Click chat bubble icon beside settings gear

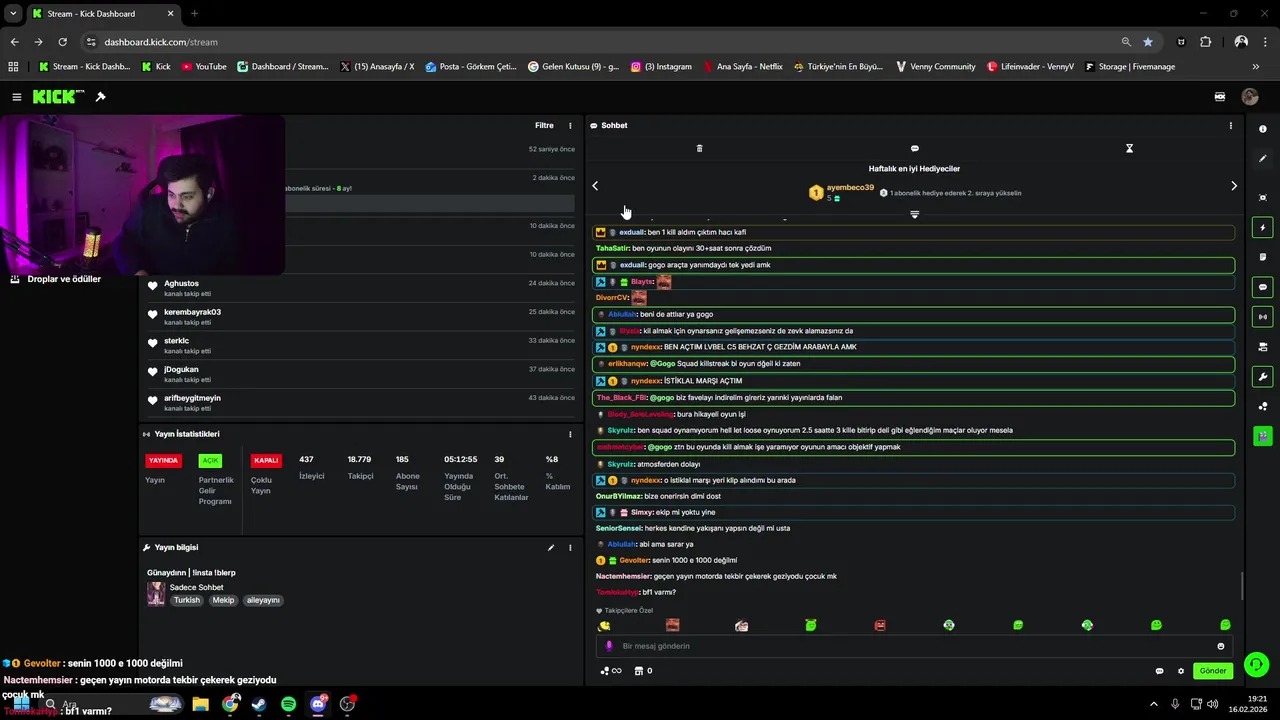(1159, 671)
